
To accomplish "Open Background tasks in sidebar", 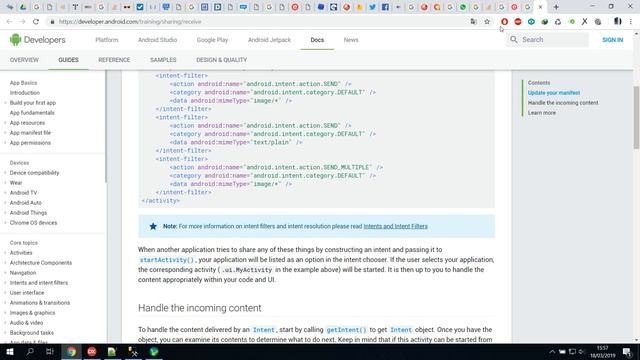I will 32,333.
